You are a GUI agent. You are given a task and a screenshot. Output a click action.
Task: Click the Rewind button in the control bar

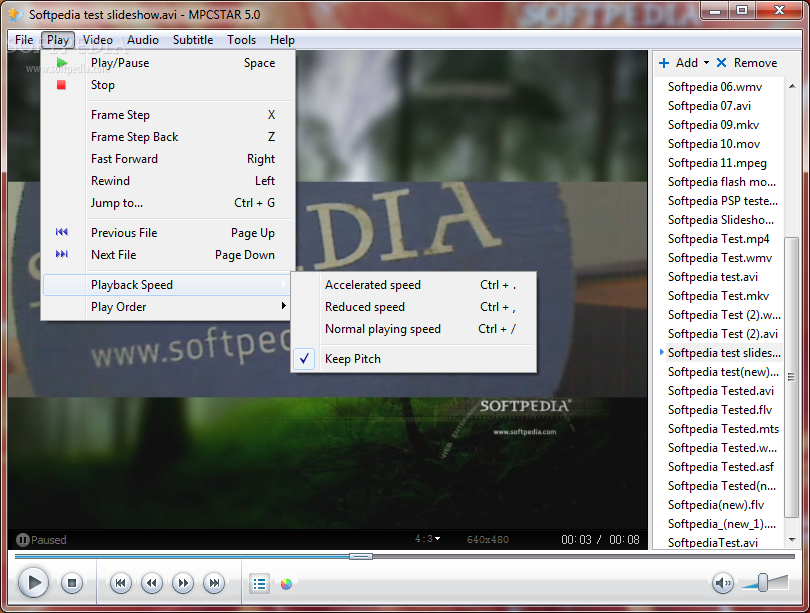coord(152,584)
